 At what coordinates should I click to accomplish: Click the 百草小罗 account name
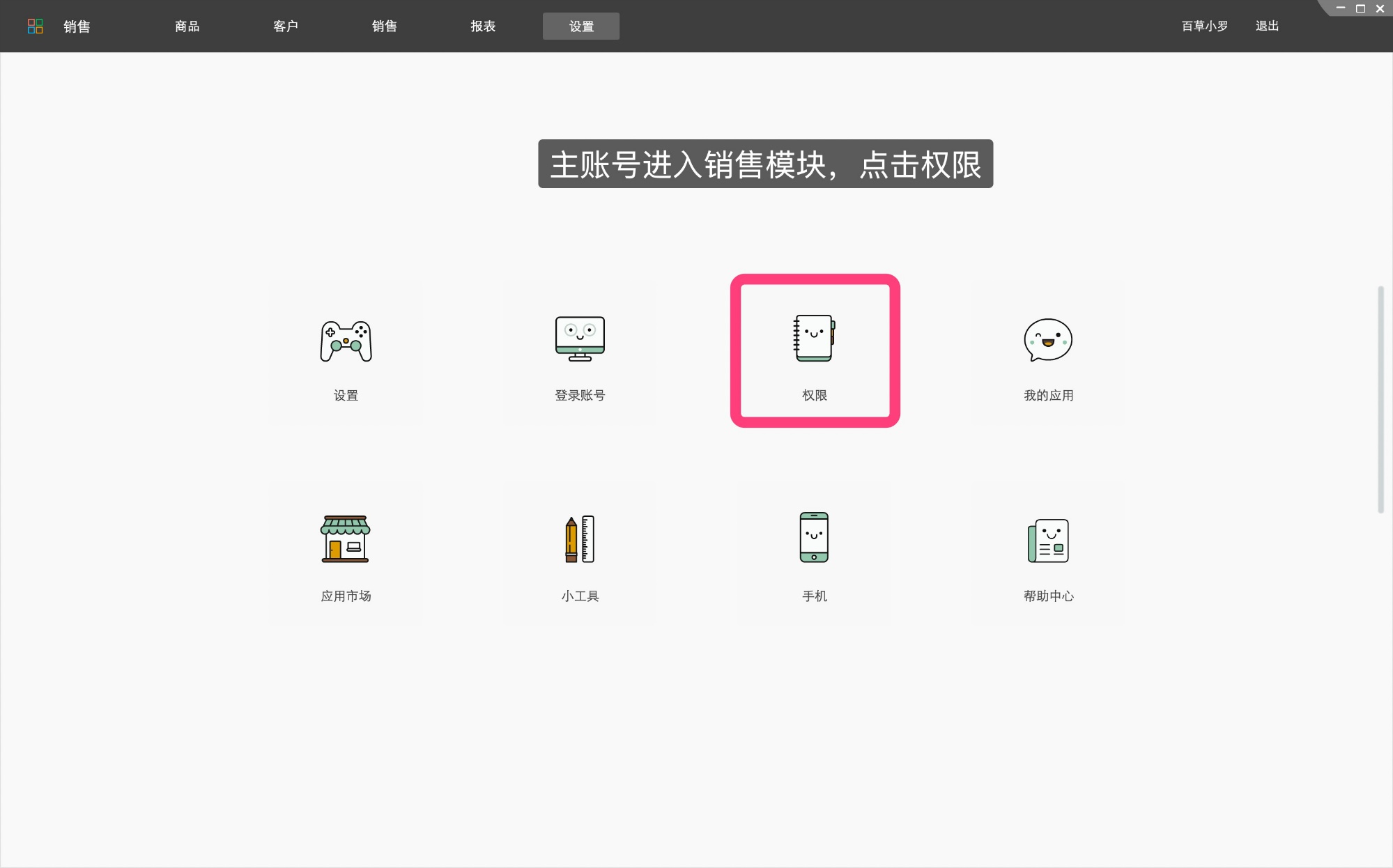(x=1205, y=26)
